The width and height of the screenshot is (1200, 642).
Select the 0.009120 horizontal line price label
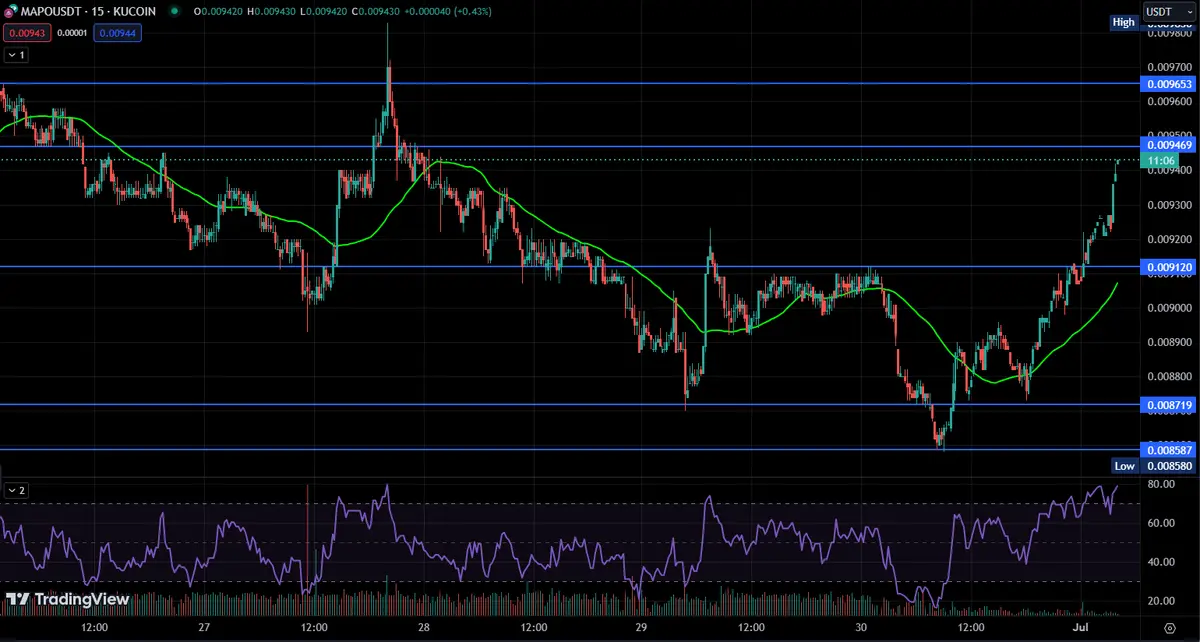click(1166, 267)
